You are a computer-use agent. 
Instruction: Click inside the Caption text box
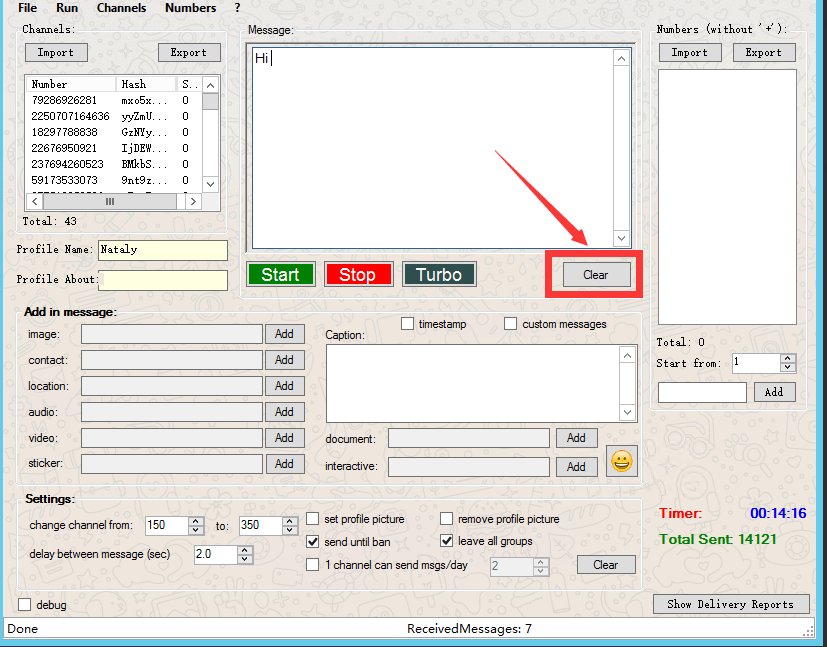(473, 383)
